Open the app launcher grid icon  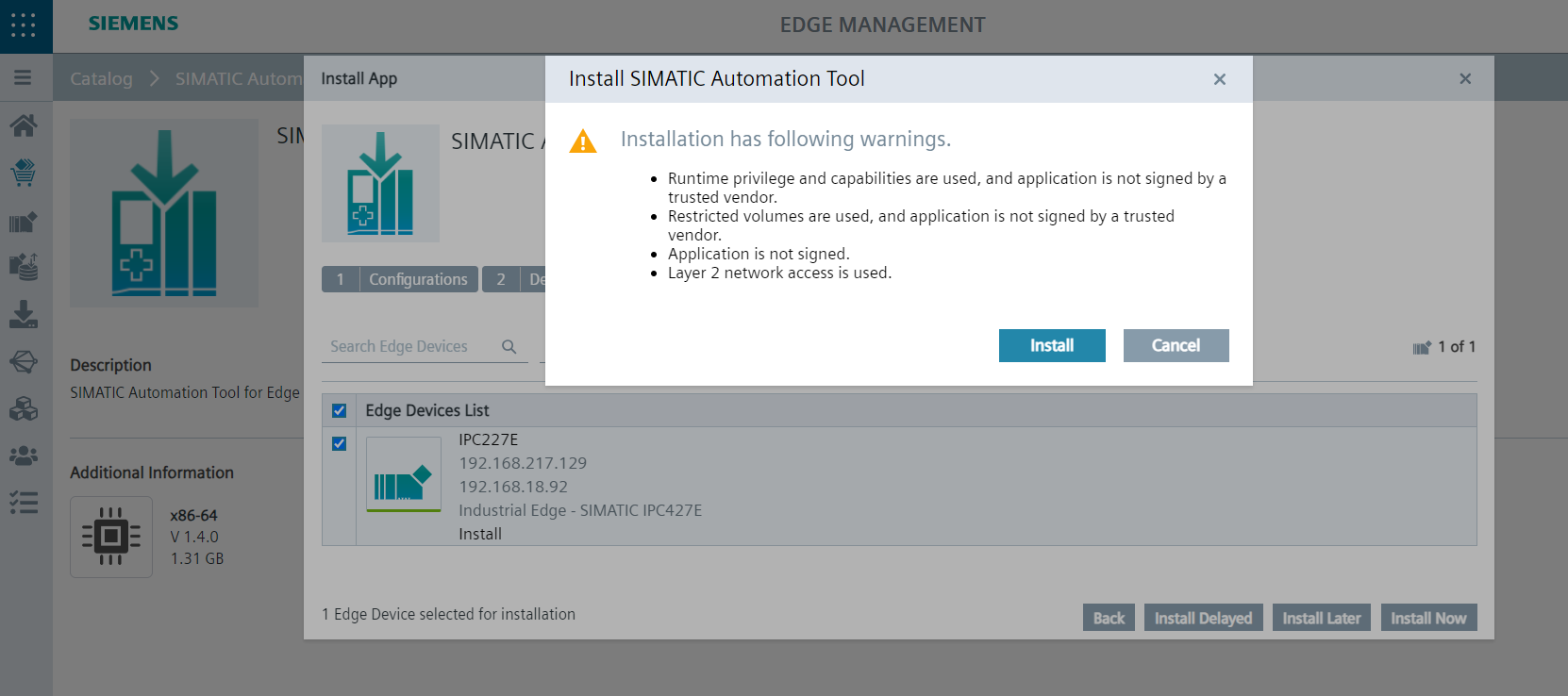24,25
